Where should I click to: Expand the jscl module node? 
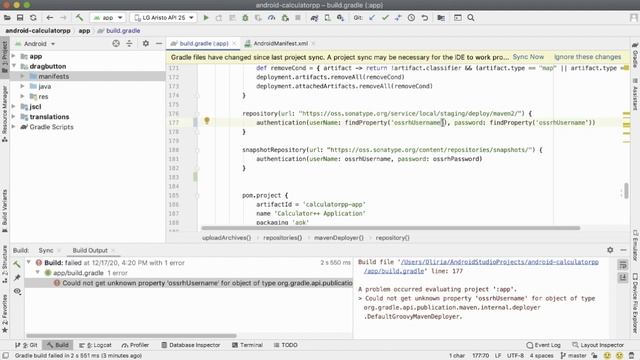tap(13, 106)
